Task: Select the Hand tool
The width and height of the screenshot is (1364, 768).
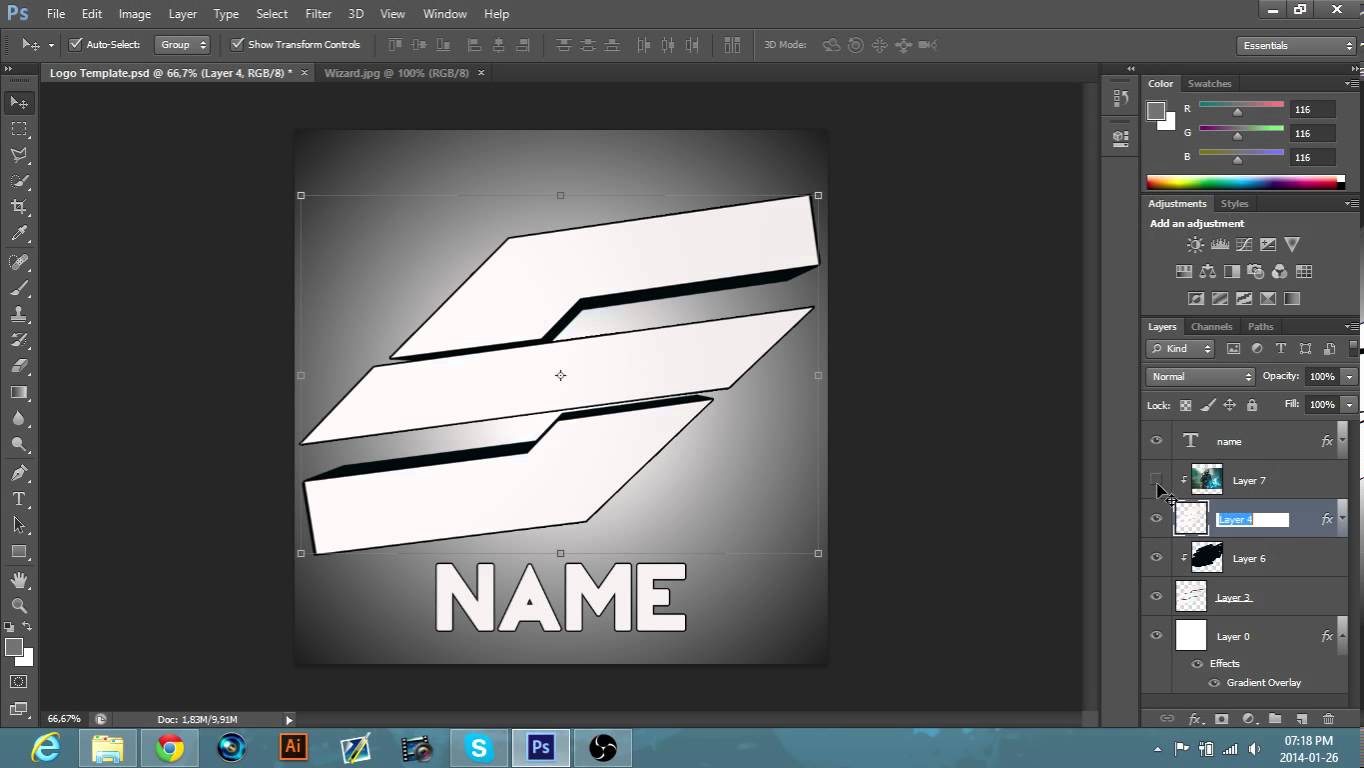Action: 19,579
